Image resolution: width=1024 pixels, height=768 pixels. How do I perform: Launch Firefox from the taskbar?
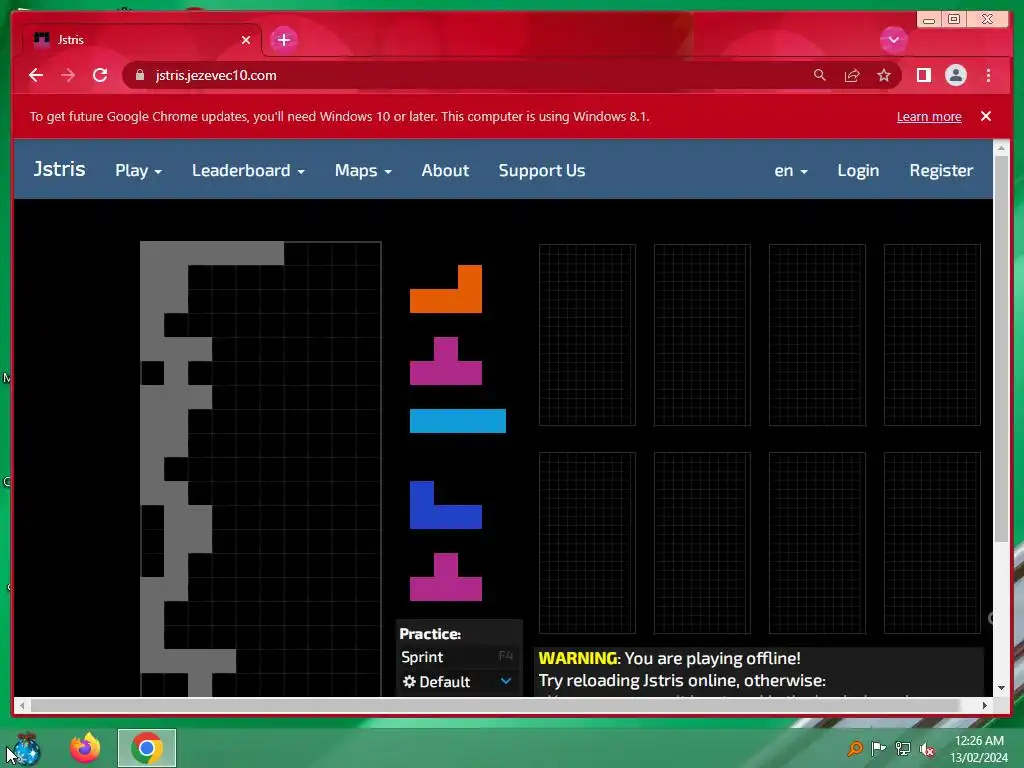[x=86, y=748]
